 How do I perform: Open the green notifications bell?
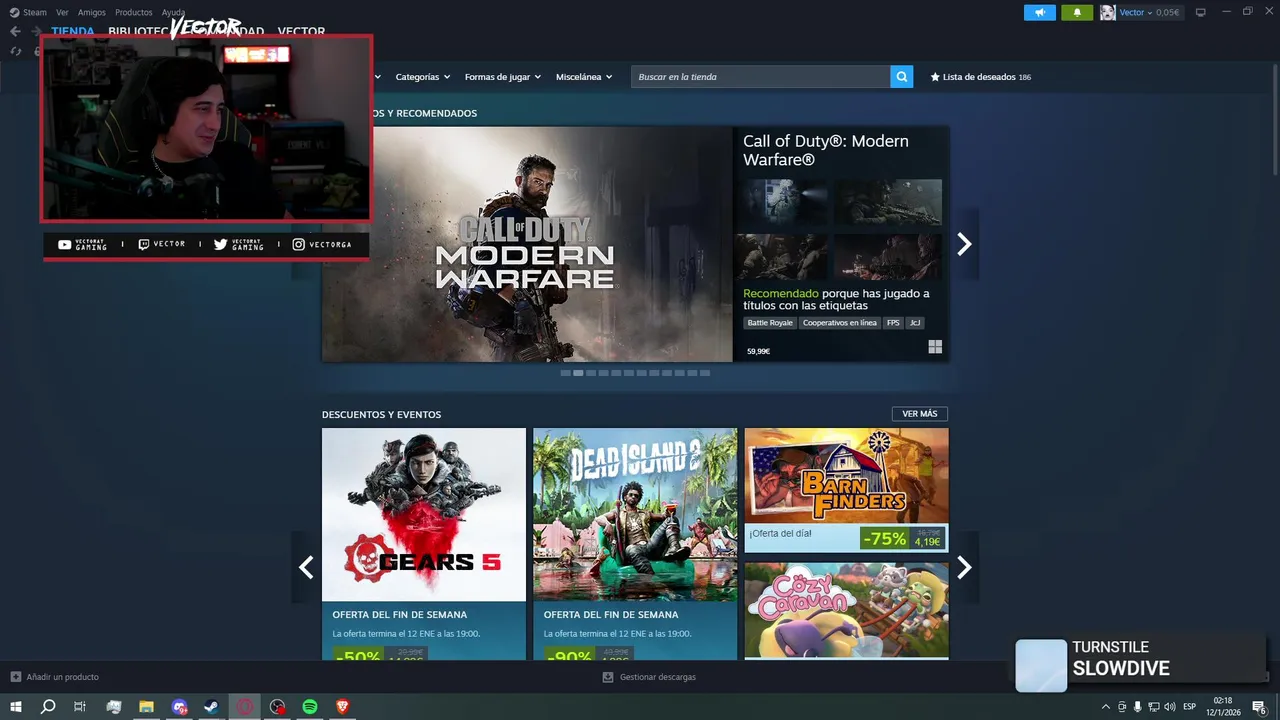(1077, 13)
